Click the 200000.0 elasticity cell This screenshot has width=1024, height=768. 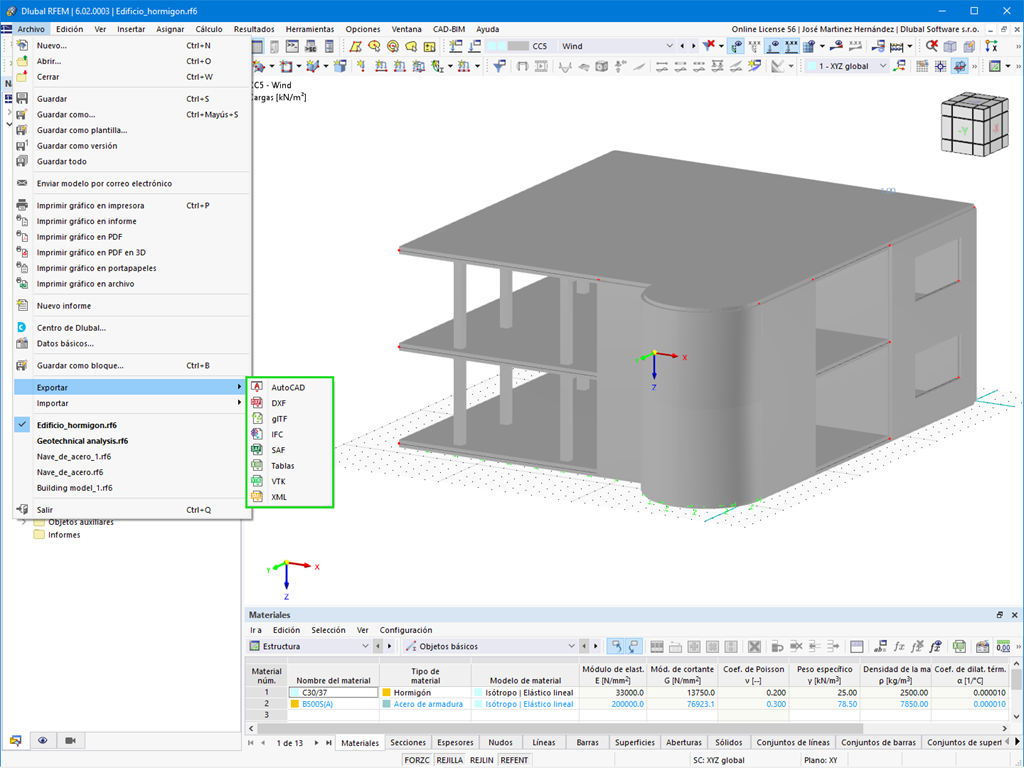pyautogui.click(x=613, y=704)
